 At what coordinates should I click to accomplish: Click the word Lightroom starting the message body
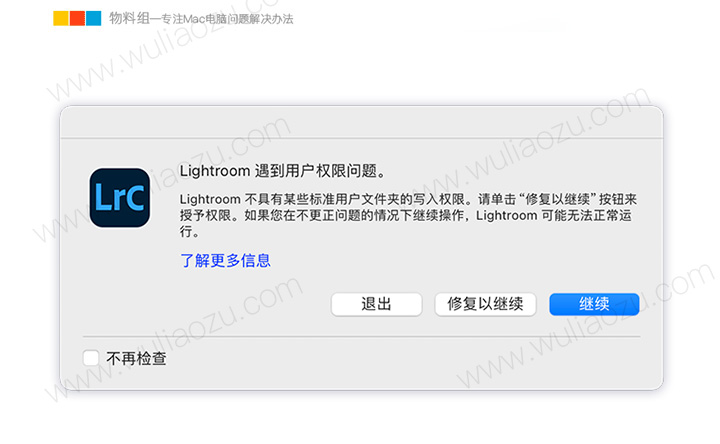(x=210, y=199)
